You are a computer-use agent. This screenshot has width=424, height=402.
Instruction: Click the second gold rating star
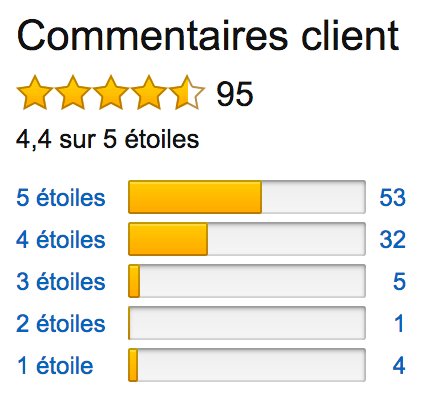click(73, 93)
